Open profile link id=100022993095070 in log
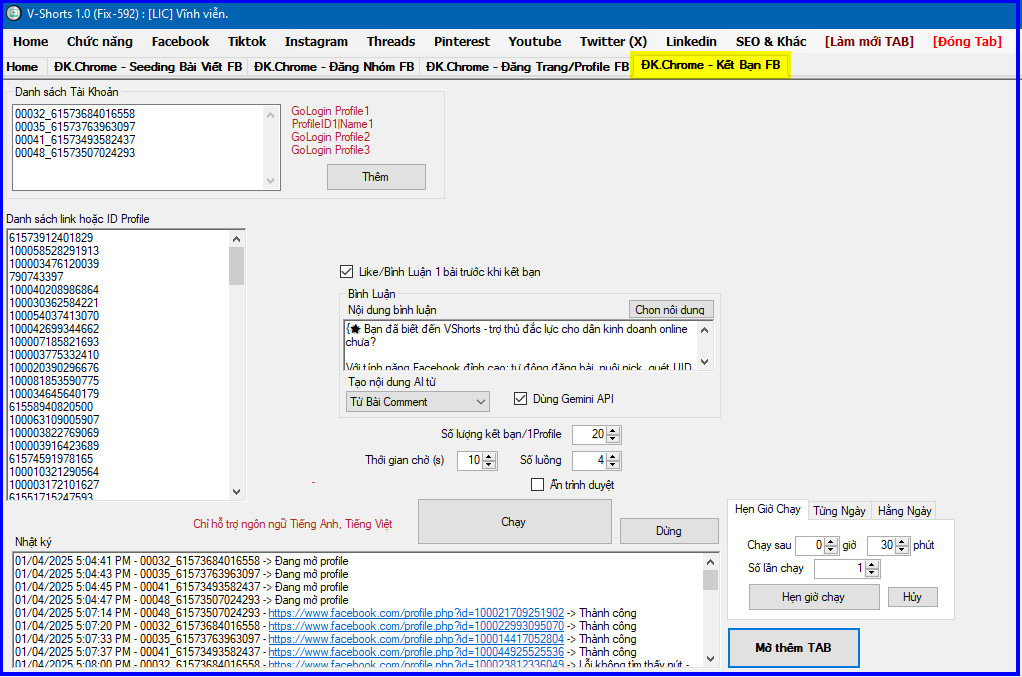Screen dimensions: 1022x677 416,626
